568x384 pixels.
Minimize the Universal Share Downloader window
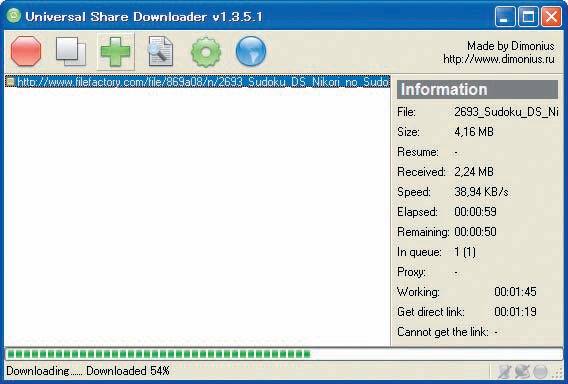[x=505, y=17]
